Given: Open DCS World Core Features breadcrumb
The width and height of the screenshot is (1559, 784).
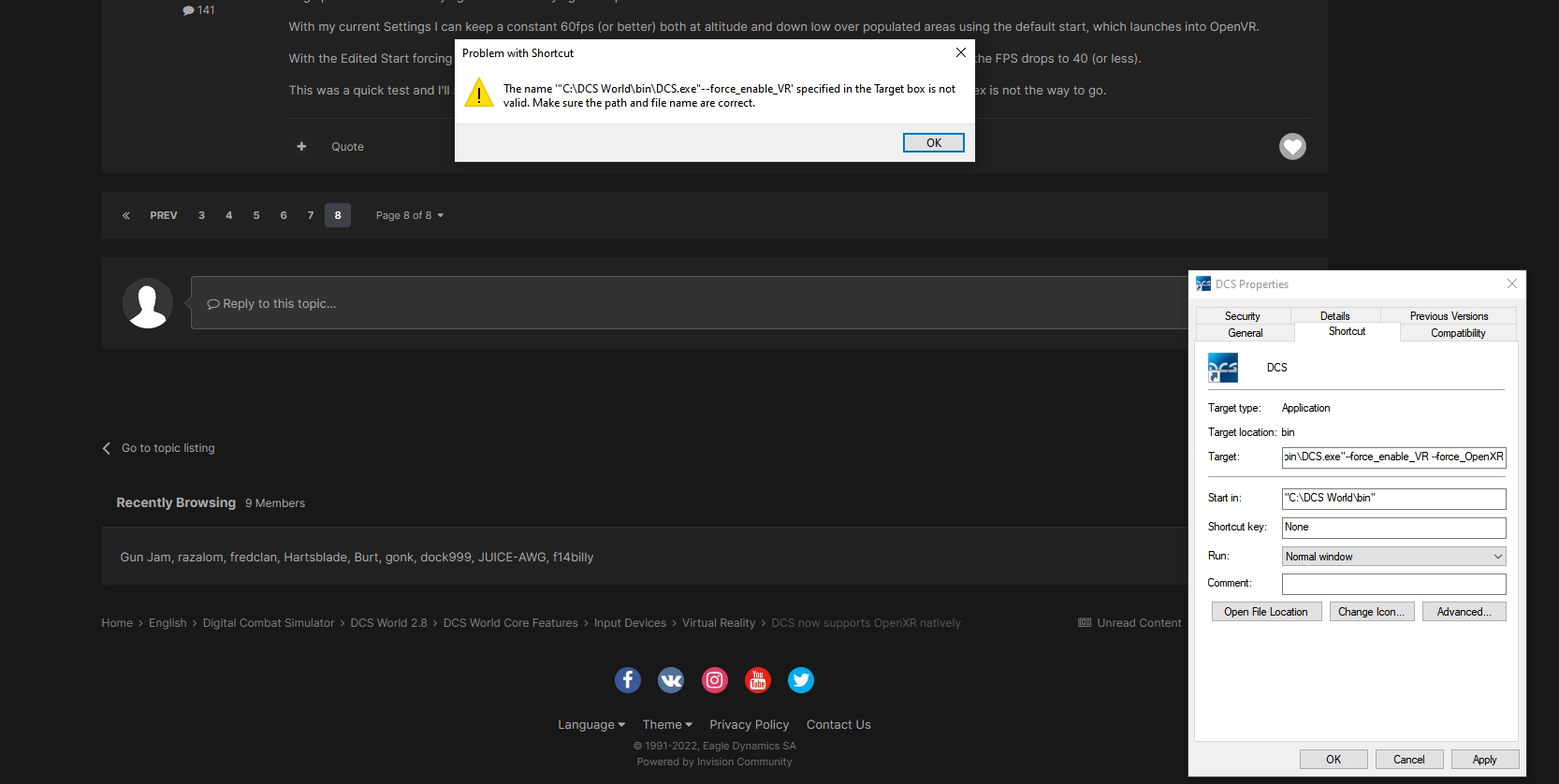Looking at the screenshot, I should (x=511, y=623).
